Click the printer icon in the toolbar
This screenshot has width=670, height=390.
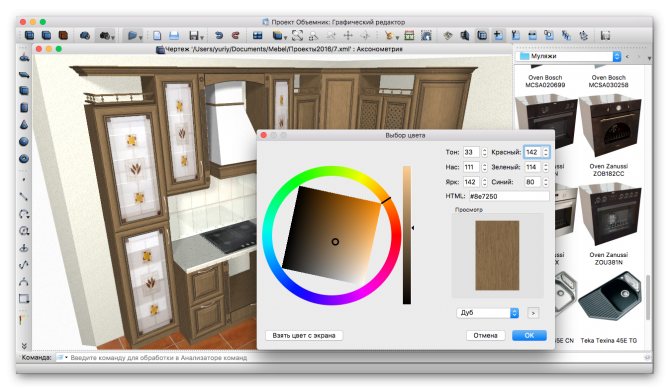point(173,35)
